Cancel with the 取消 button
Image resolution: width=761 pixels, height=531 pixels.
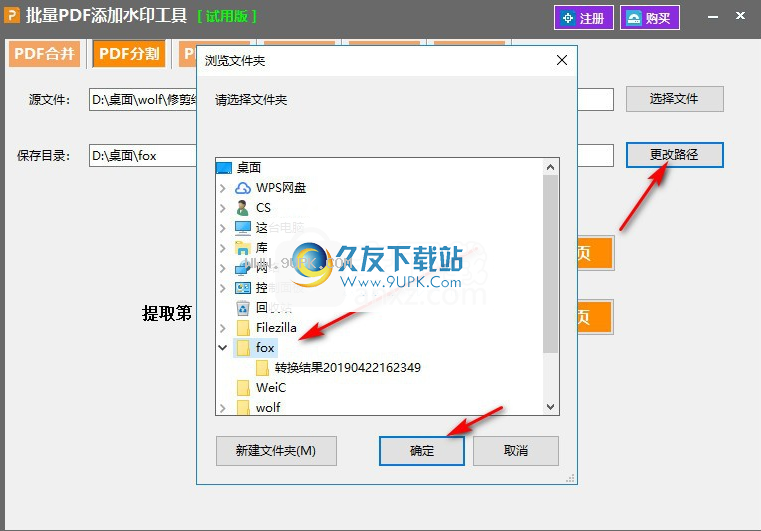(x=516, y=451)
